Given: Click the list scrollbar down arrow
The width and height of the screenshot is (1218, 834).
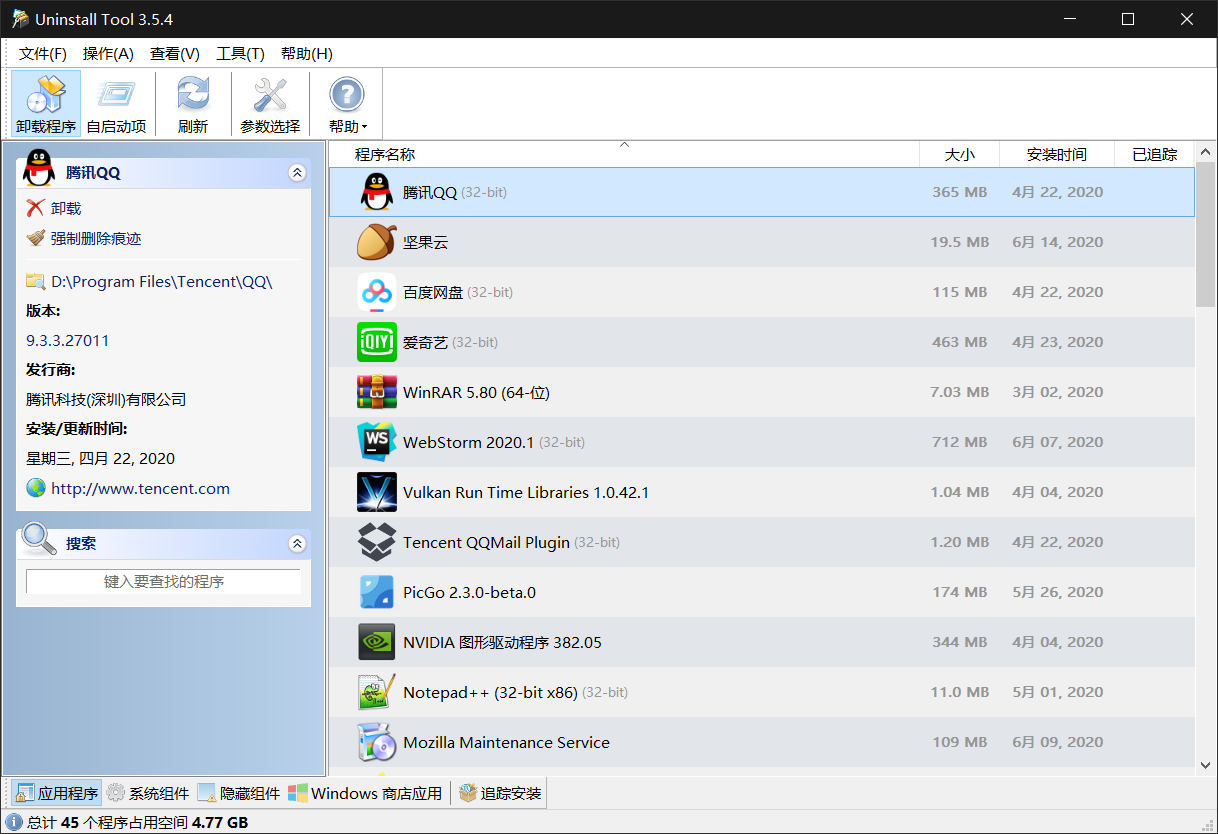Looking at the screenshot, I should coord(1206,765).
